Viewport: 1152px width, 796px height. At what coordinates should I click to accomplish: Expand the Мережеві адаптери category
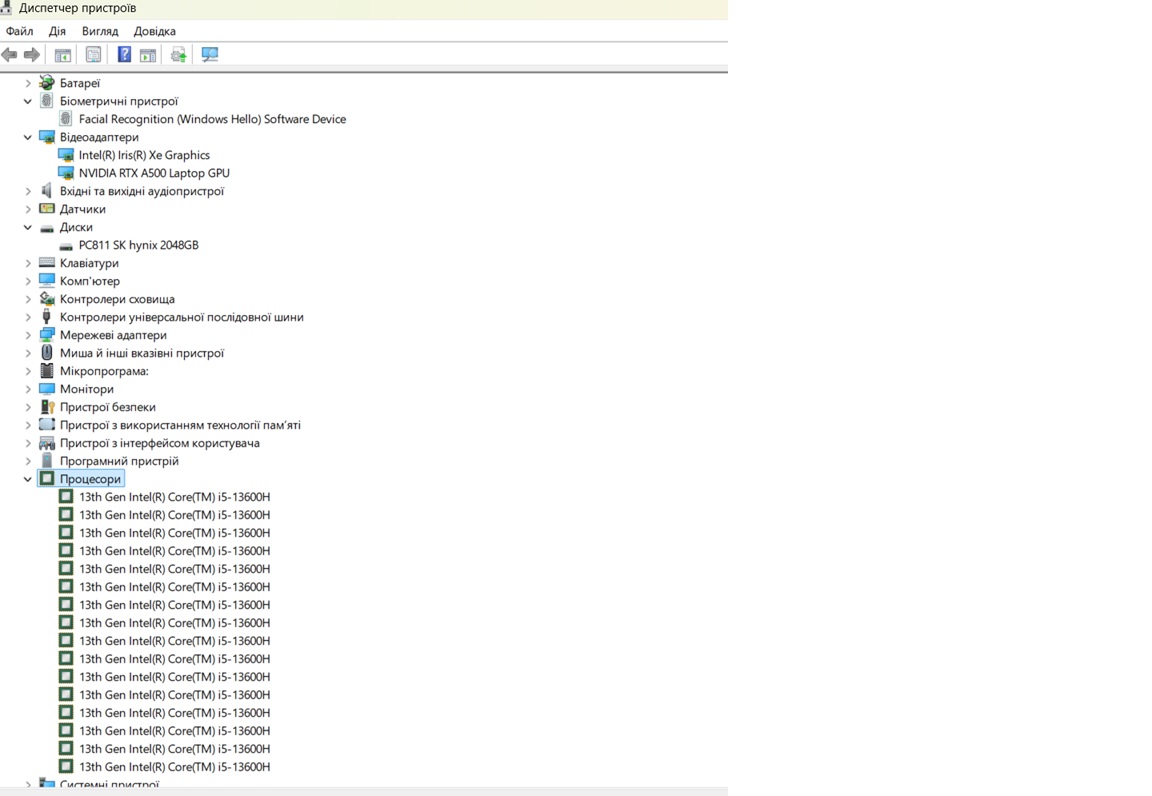tap(28, 335)
